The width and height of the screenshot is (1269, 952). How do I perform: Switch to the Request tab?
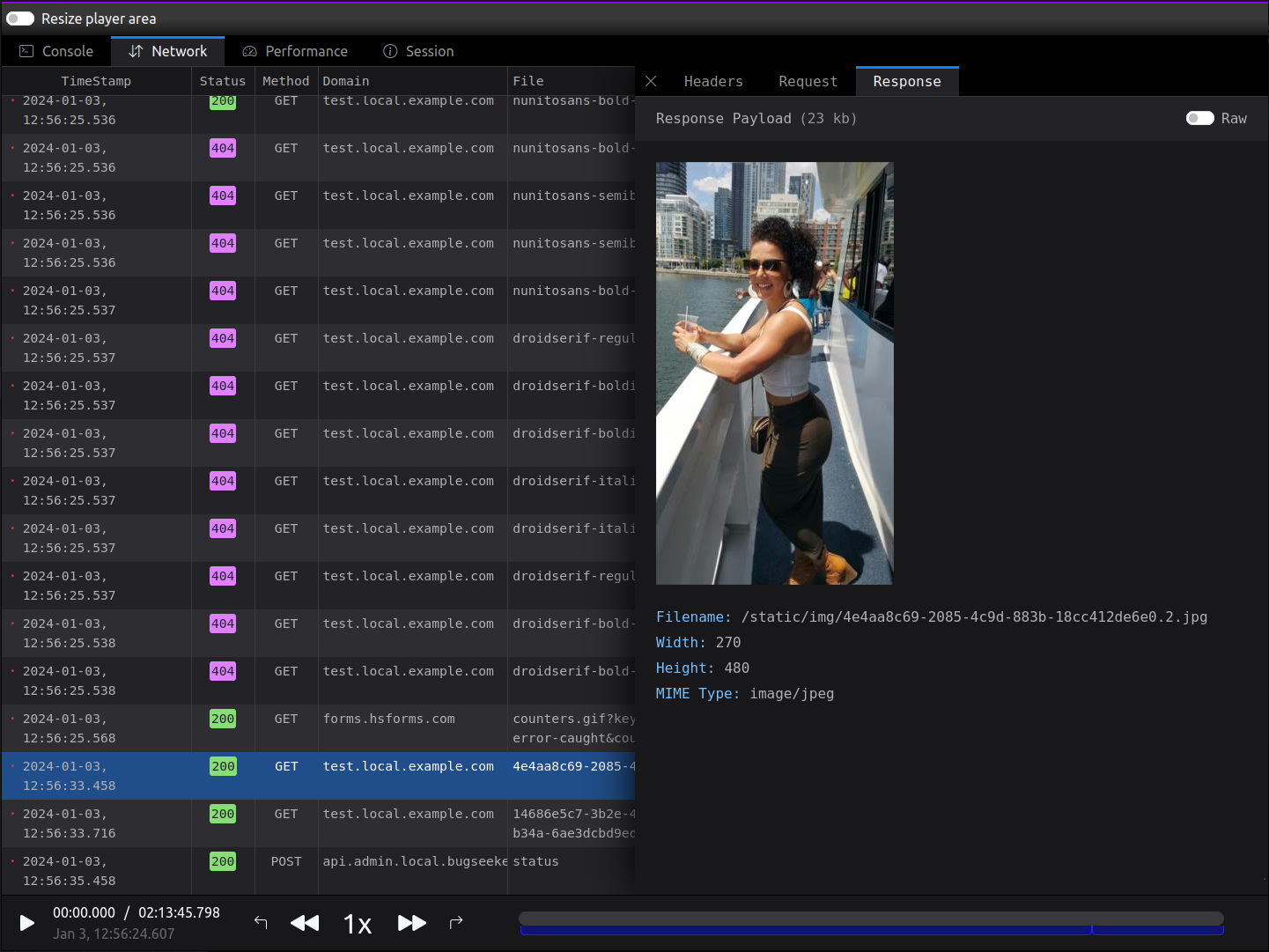(x=808, y=81)
